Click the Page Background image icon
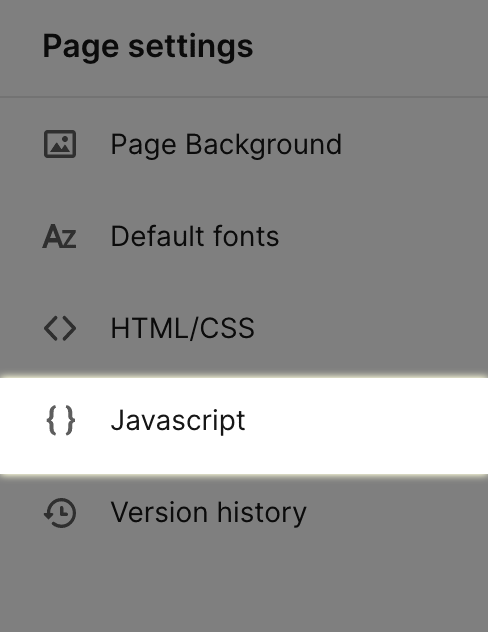 pyautogui.click(x=60, y=144)
